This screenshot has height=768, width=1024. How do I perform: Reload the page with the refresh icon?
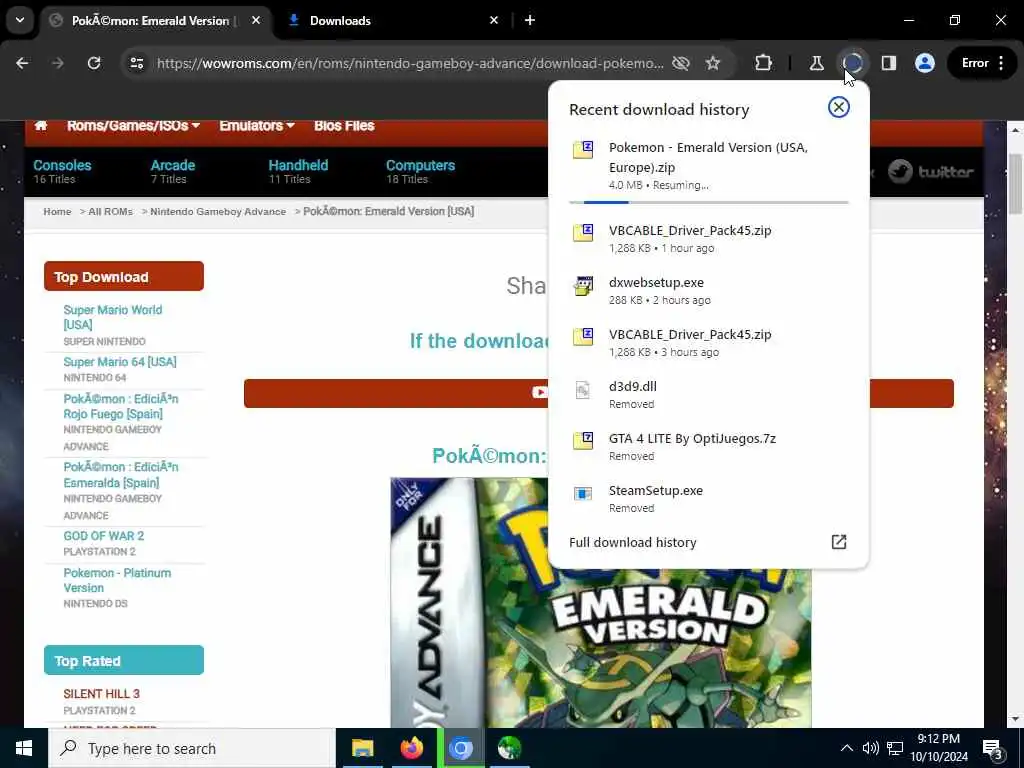pyautogui.click(x=94, y=63)
